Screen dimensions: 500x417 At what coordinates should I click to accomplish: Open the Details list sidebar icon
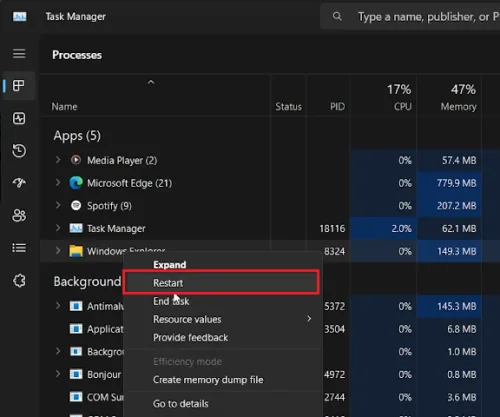[19, 248]
